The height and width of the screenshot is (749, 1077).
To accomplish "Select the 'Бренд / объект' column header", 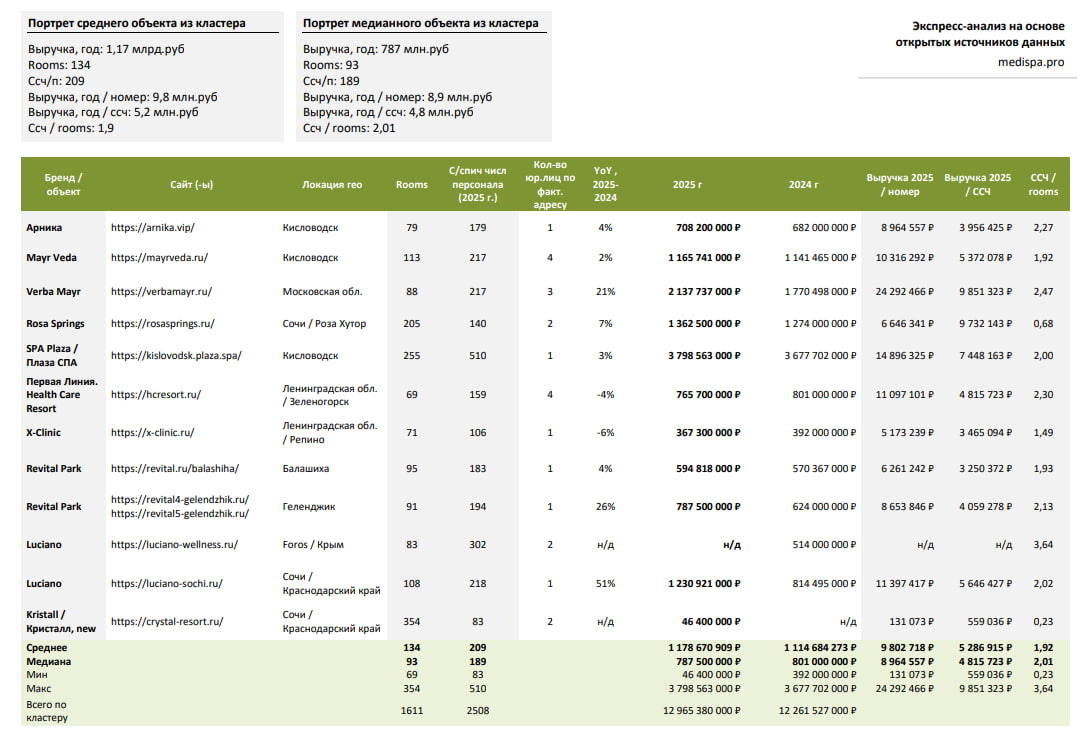I will pyautogui.click(x=63, y=184).
